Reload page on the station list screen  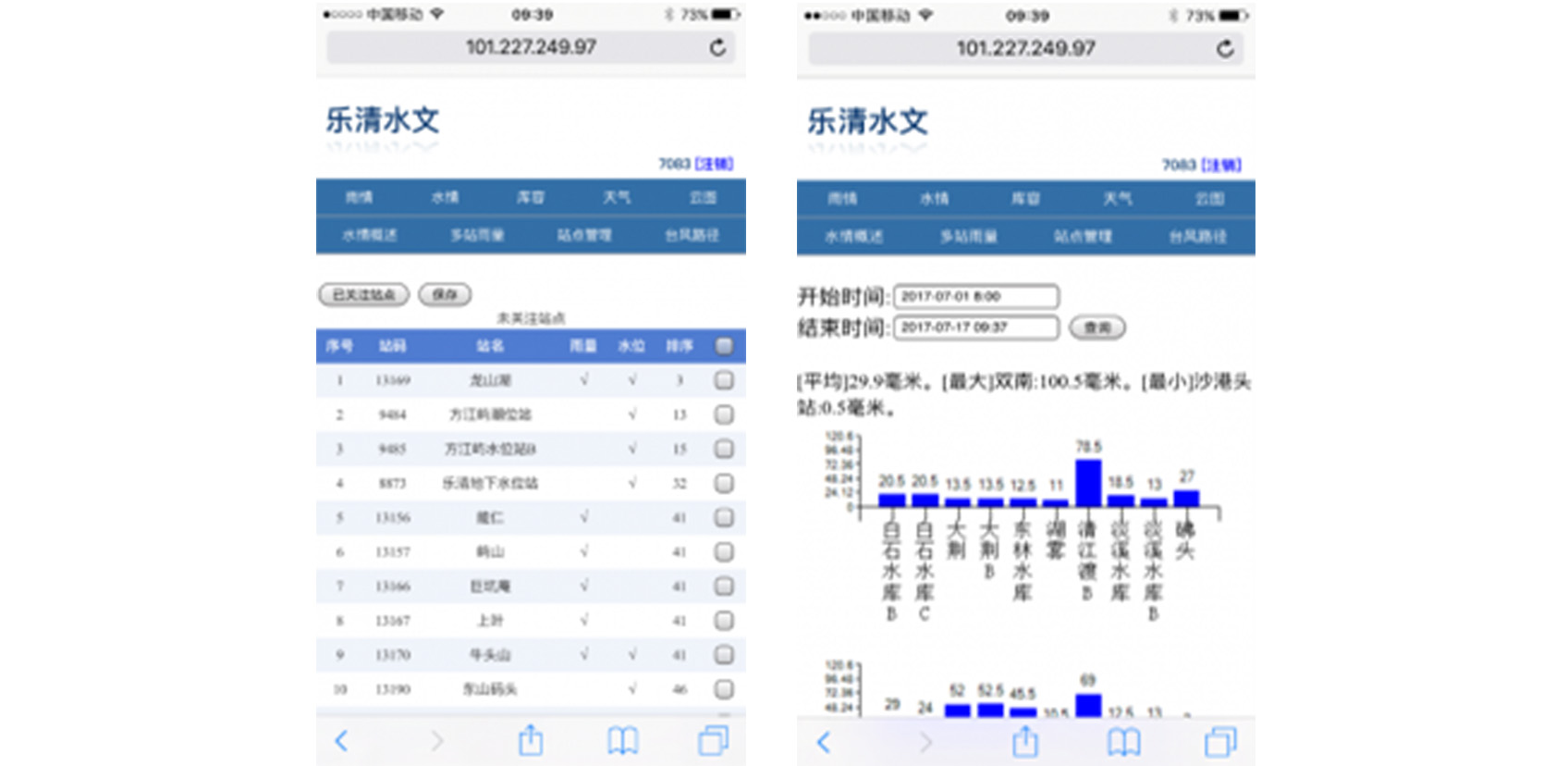717,47
